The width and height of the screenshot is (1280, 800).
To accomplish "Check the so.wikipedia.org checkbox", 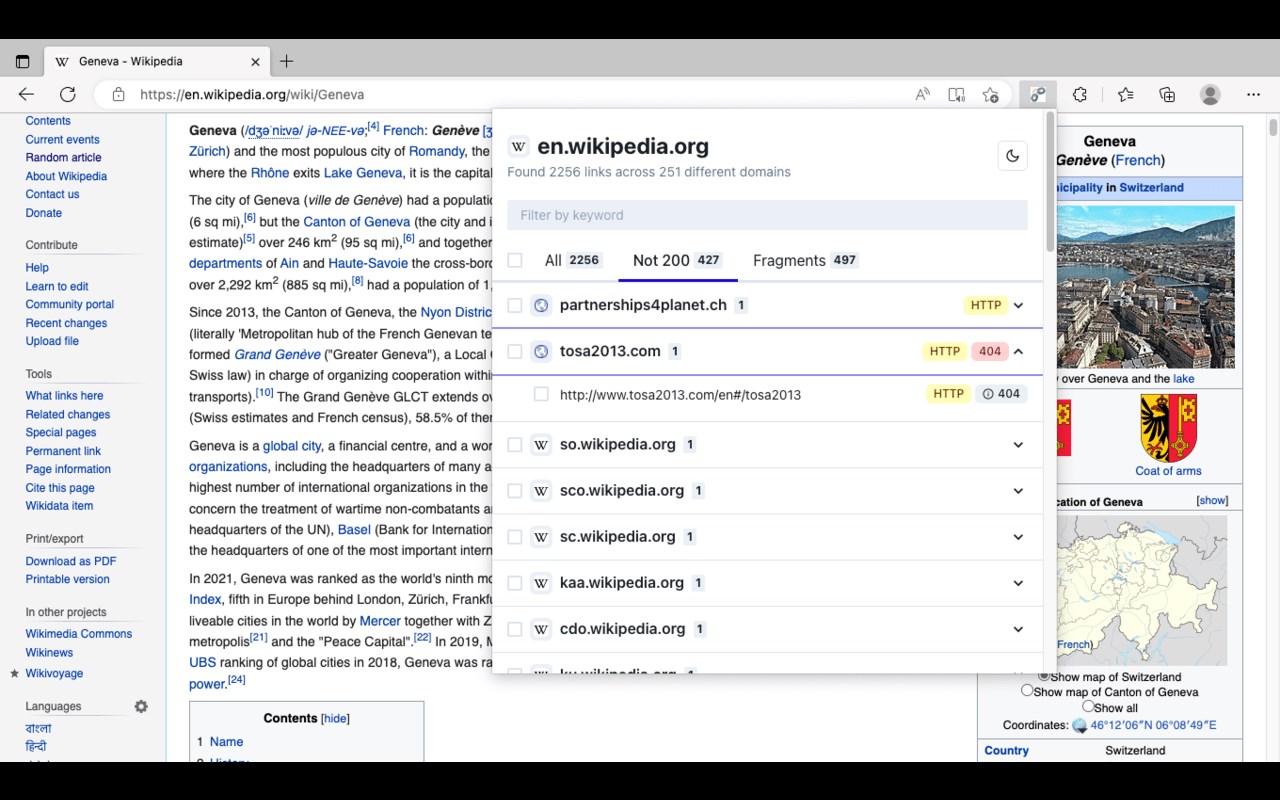I will pyautogui.click(x=515, y=444).
